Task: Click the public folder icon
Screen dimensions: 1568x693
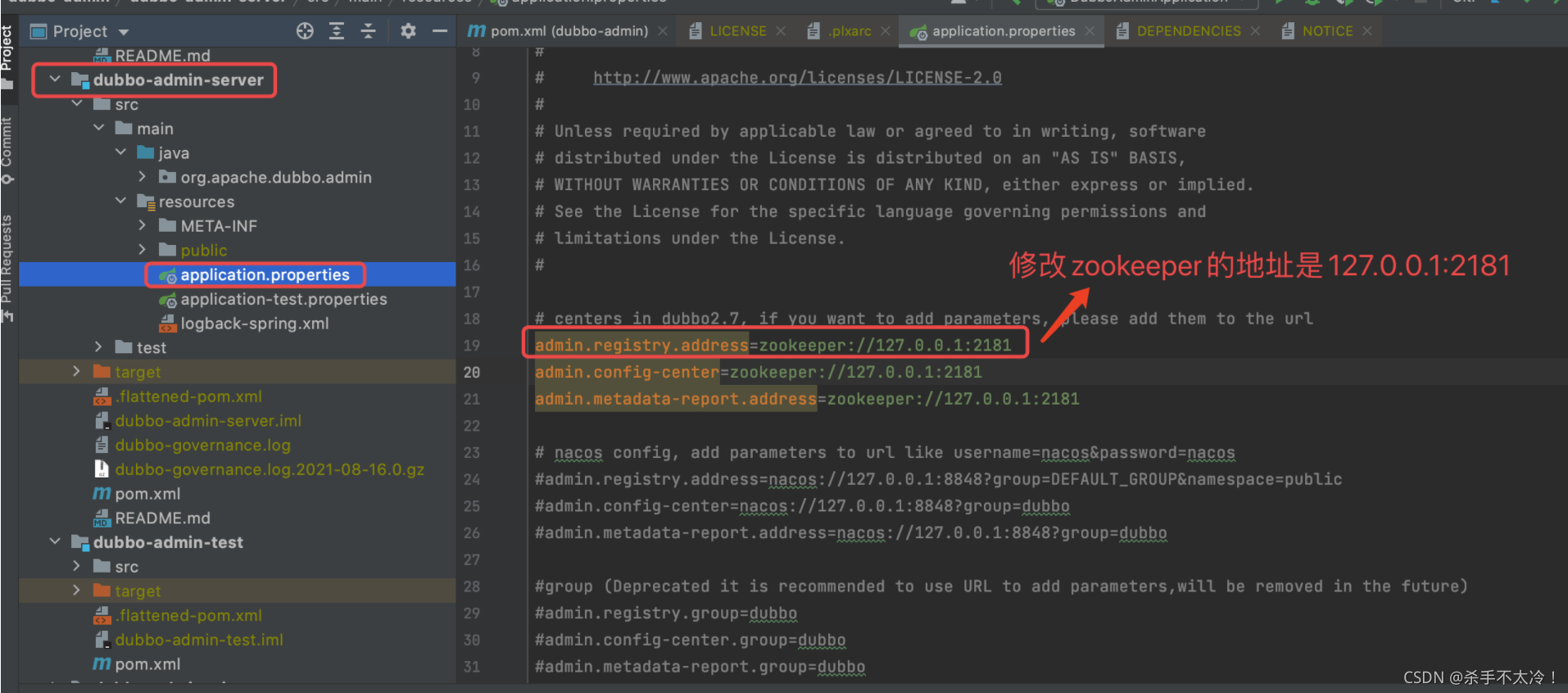Action: (168, 249)
